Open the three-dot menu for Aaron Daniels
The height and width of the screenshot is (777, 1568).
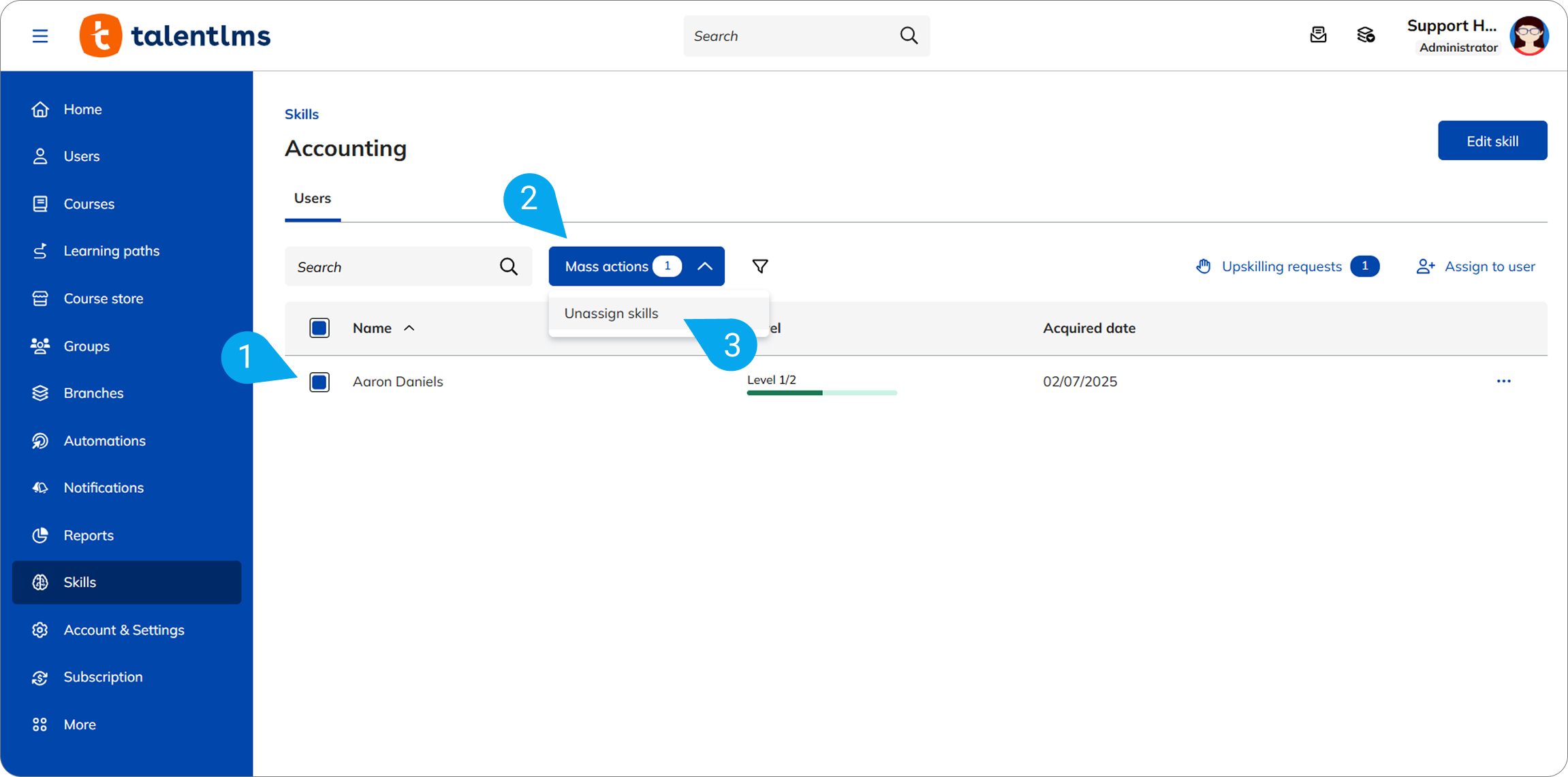1503,381
